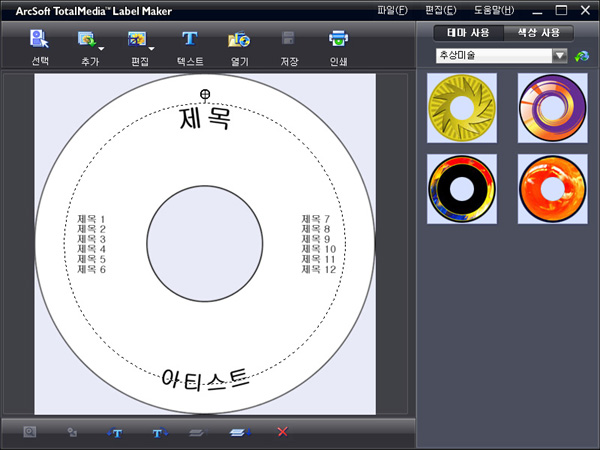Select the 선택 (Select) tool icon
Screen dimensions: 600x450
39,39
